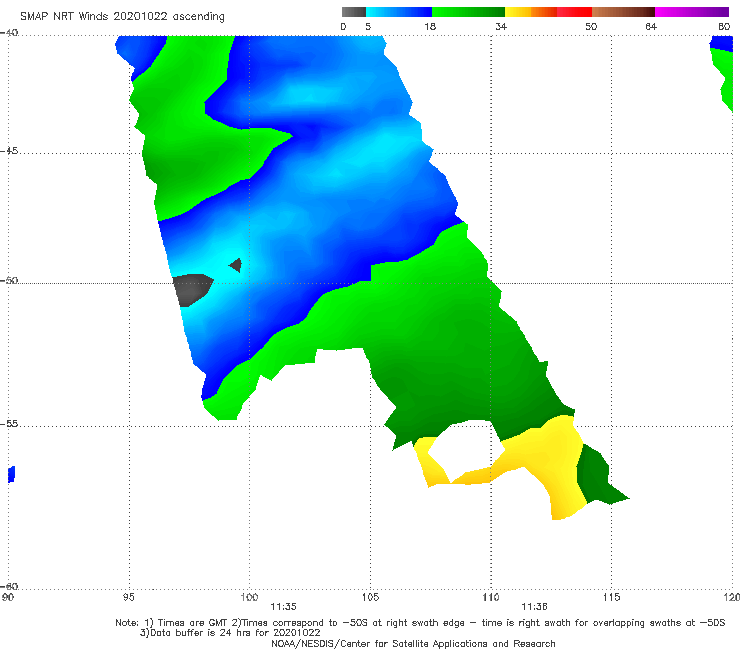Click the brown 50-64 segment of color bar

(x=623, y=12)
